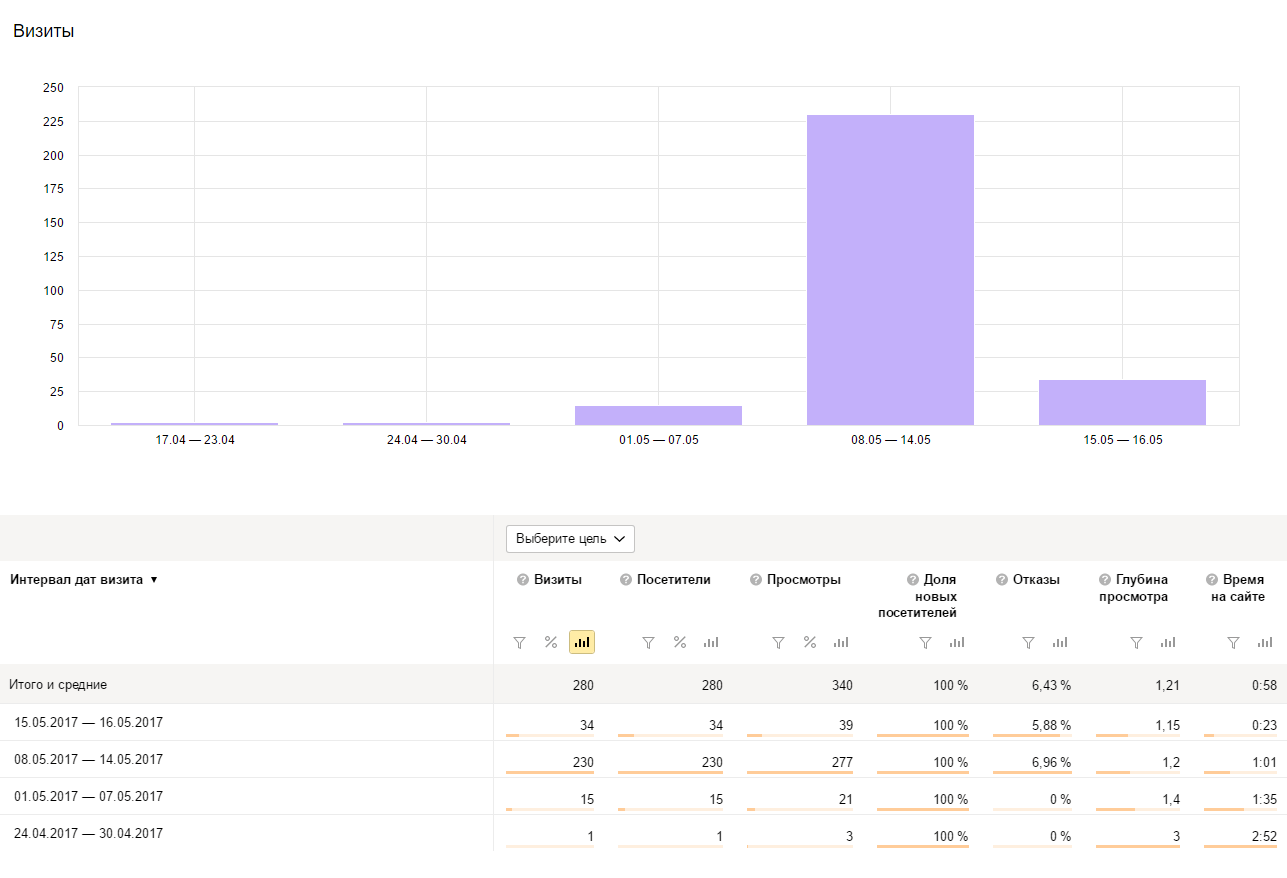Click the chart bar for 15.05 — 16.05

[x=1122, y=403]
